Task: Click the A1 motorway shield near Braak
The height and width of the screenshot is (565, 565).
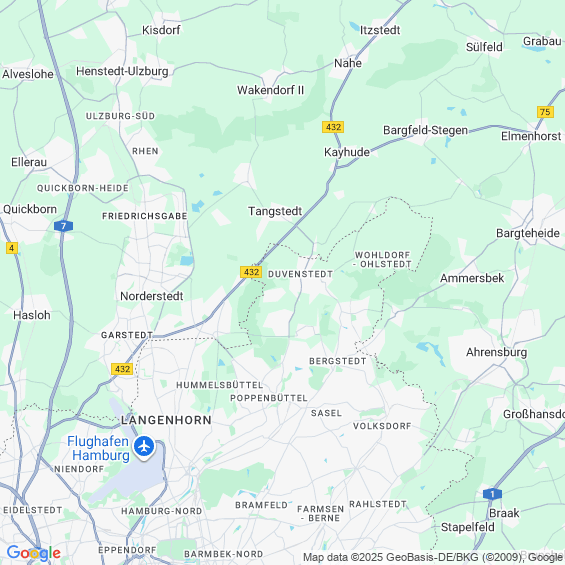Action: click(x=492, y=494)
